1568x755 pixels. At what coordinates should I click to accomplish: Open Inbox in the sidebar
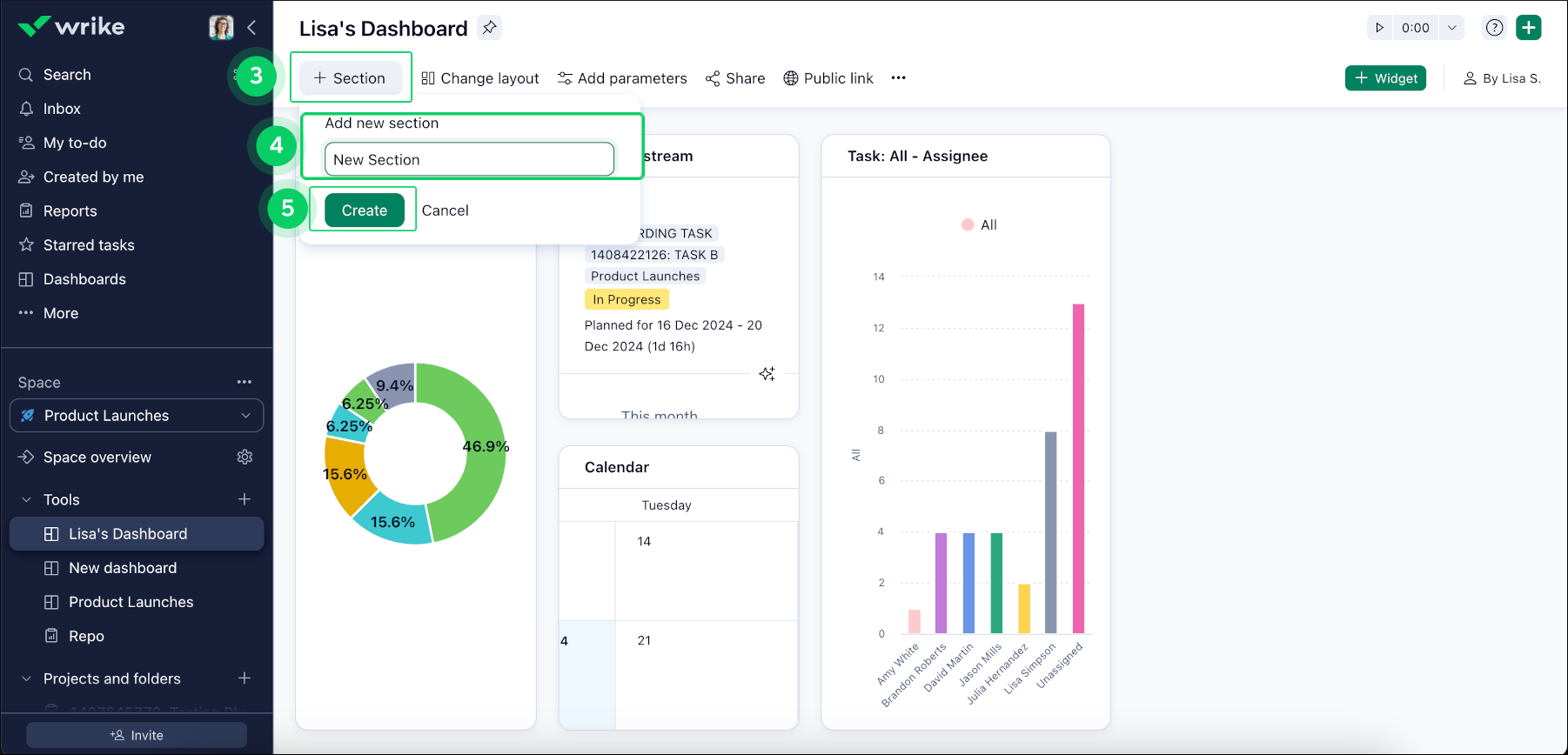62,109
